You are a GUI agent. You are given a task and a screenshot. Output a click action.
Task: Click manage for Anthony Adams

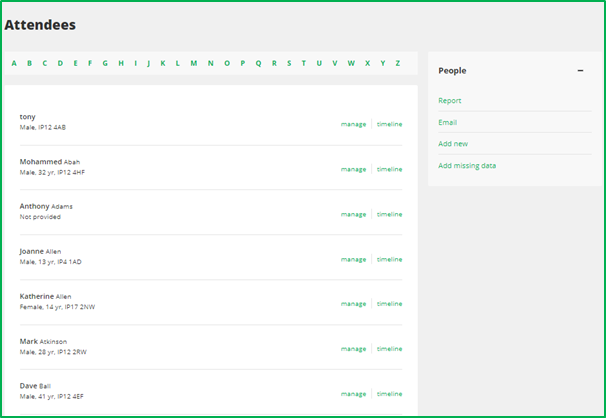coord(353,214)
